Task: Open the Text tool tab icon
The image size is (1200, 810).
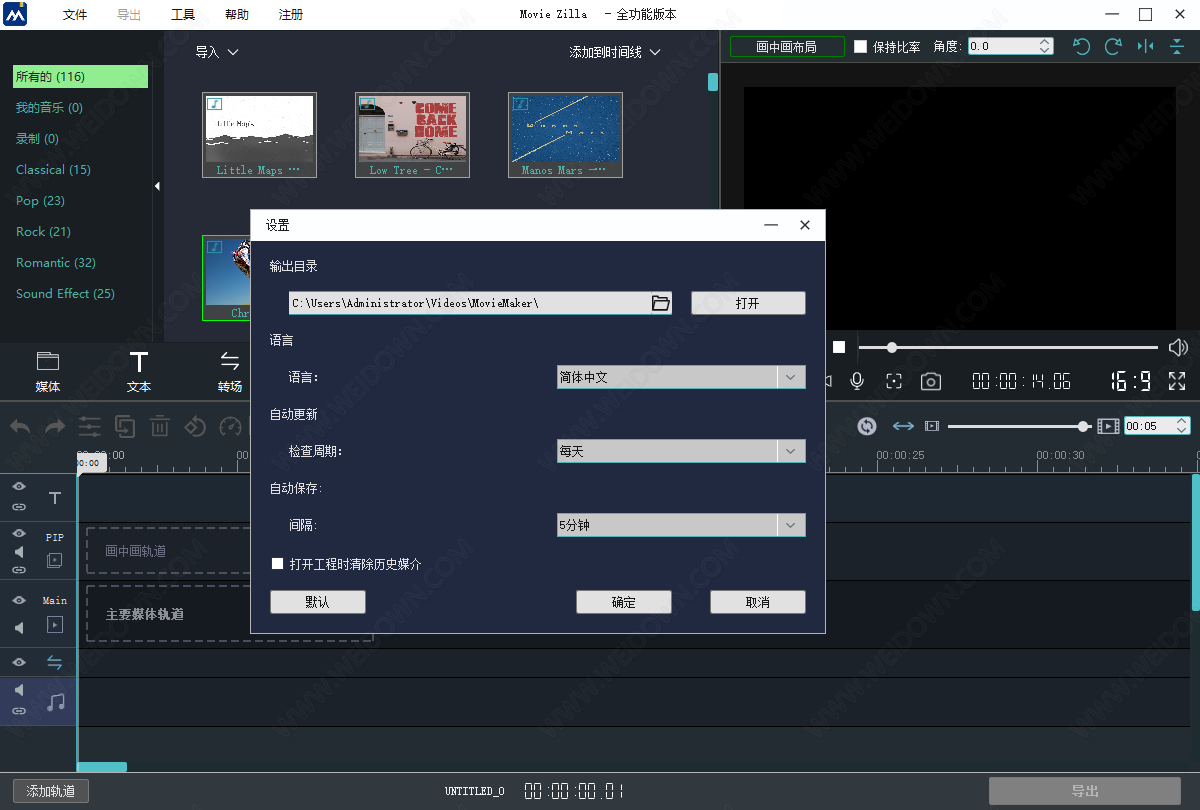Action: point(139,370)
